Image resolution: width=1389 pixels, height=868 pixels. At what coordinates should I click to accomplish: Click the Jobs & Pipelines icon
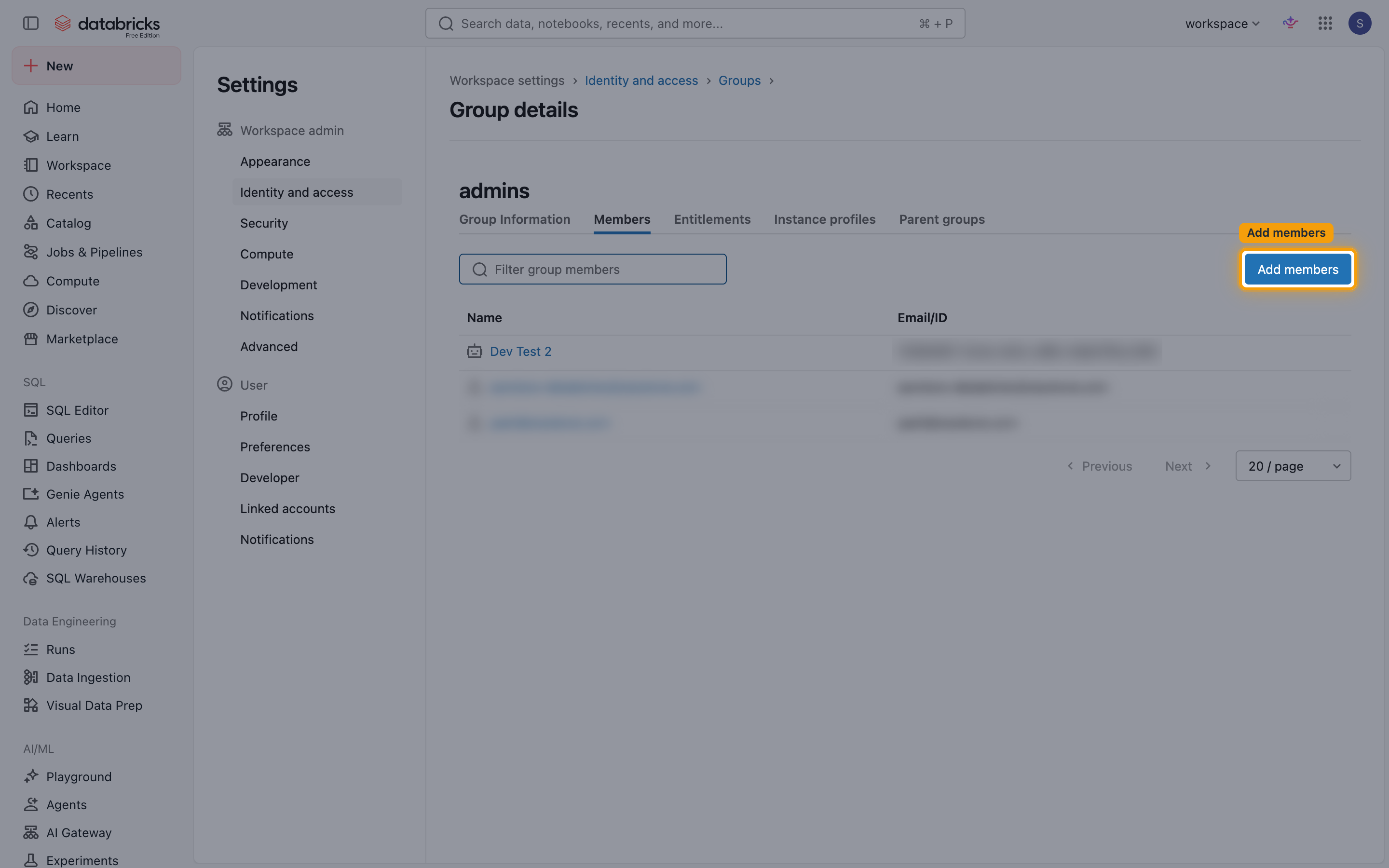(31, 252)
